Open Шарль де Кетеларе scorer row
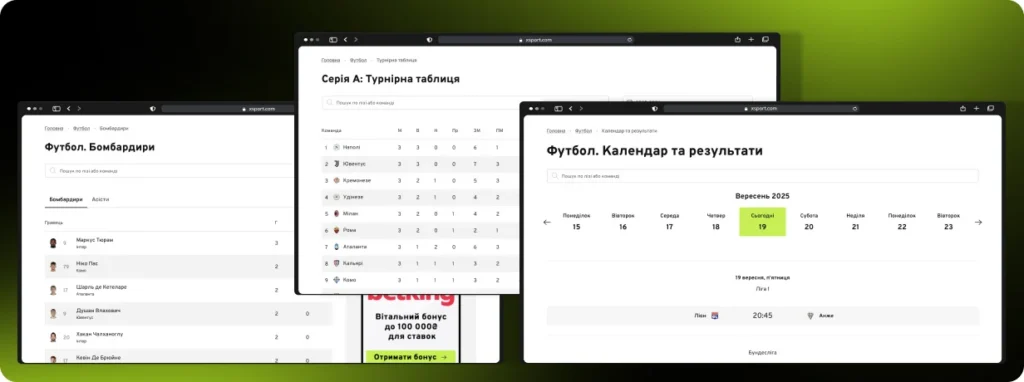The image size is (1024, 382). pyautogui.click(x=170, y=290)
